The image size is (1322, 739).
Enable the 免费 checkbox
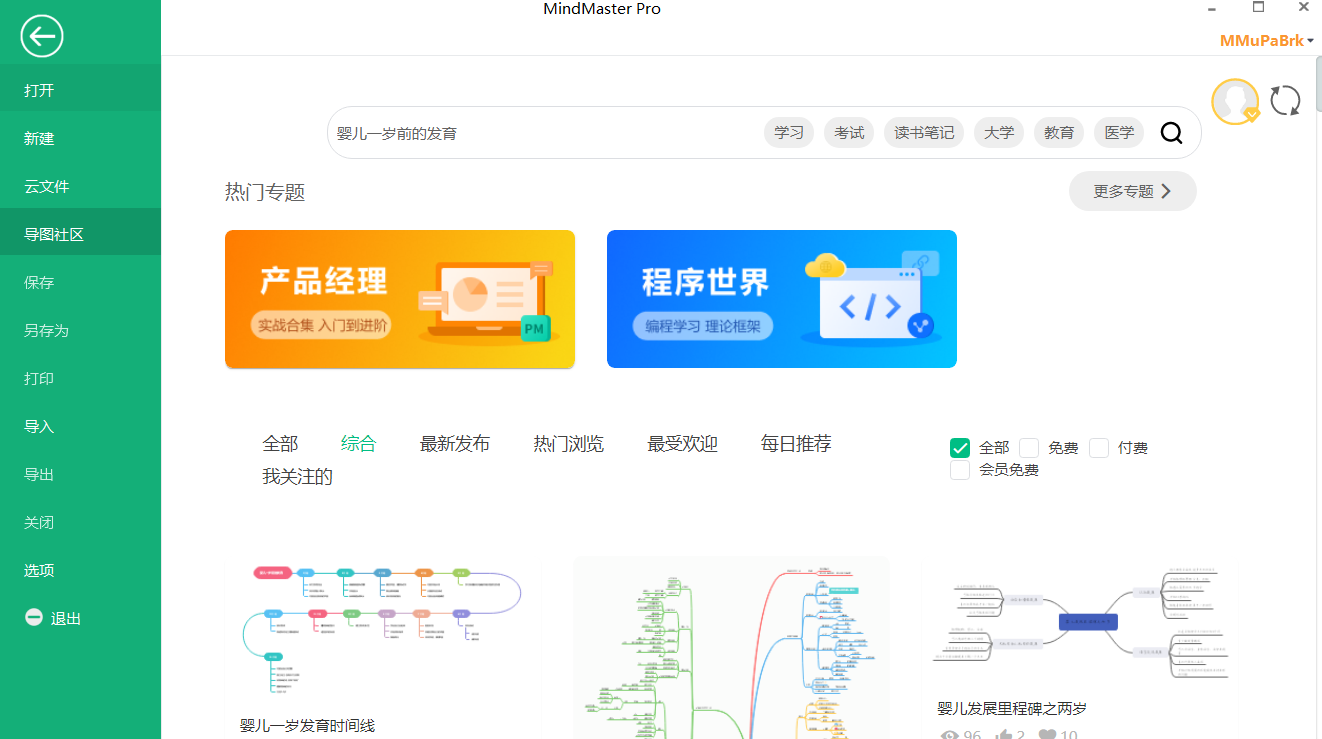(1029, 447)
